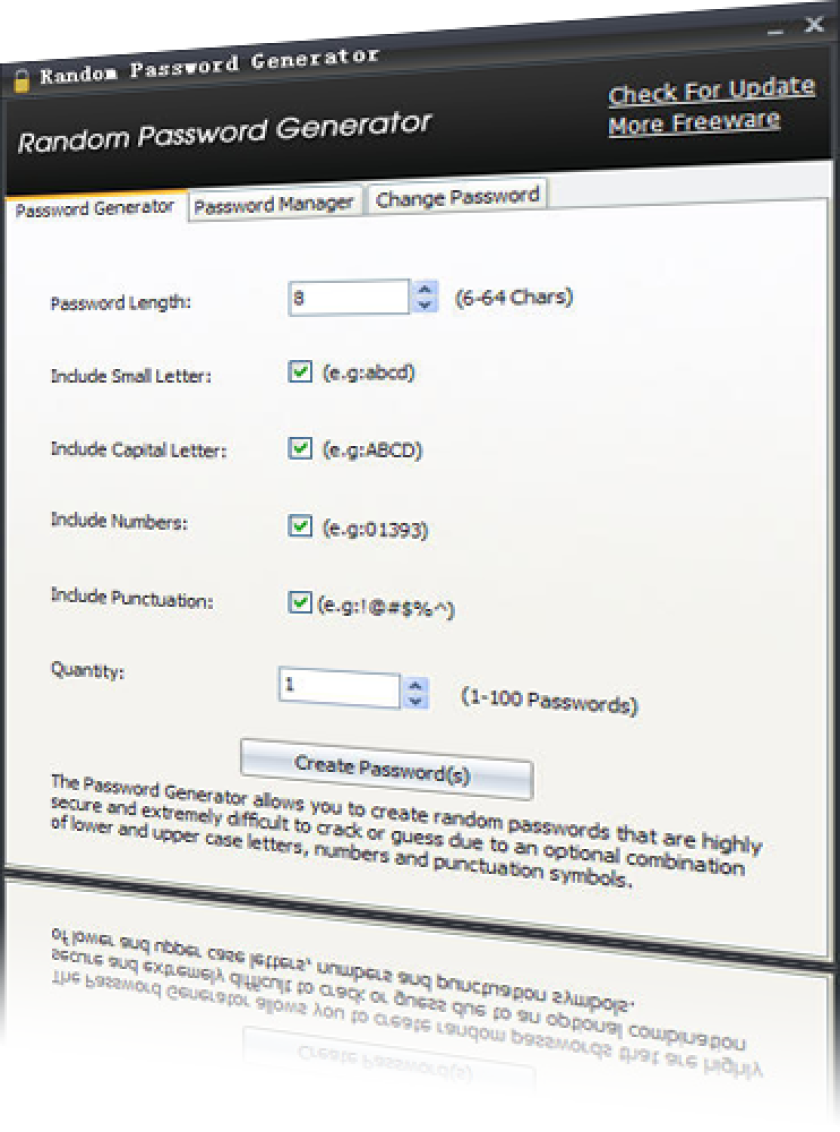The height and width of the screenshot is (1132, 840).
Task: Increase quantity with the up arrow
Action: [x=416, y=685]
